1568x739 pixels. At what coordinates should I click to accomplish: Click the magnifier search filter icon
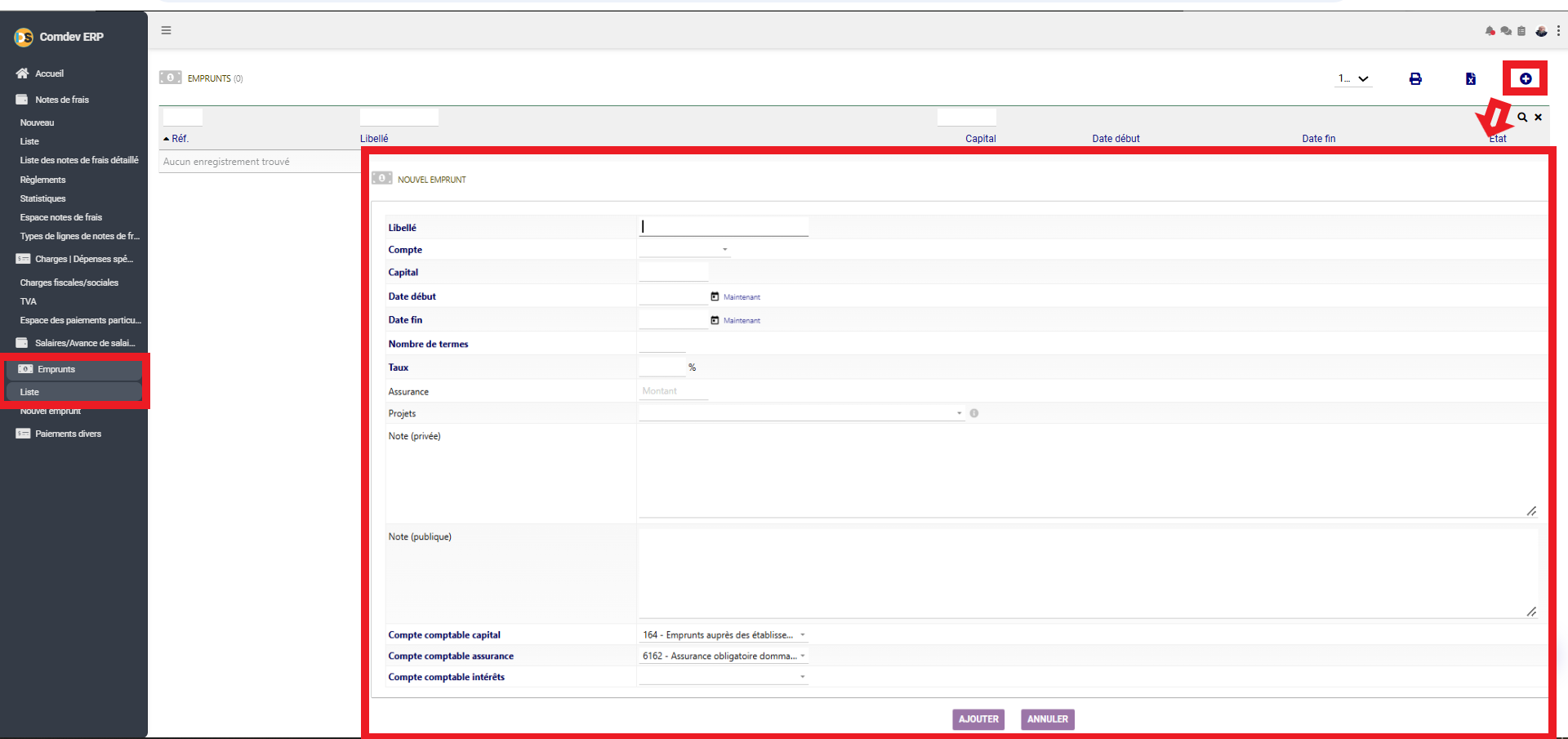pos(1522,117)
